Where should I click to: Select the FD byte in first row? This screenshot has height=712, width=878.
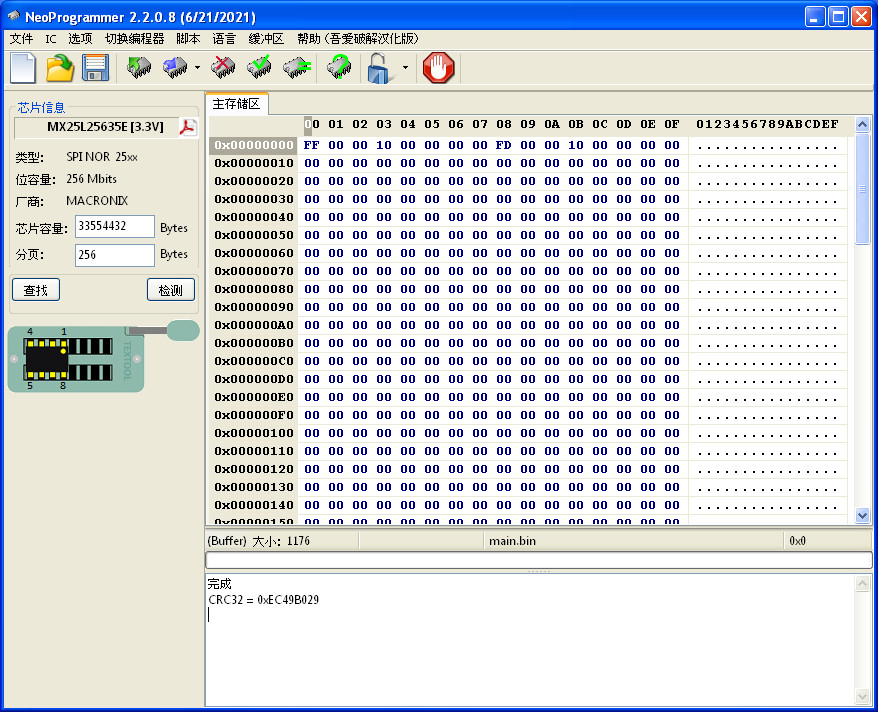click(x=503, y=145)
